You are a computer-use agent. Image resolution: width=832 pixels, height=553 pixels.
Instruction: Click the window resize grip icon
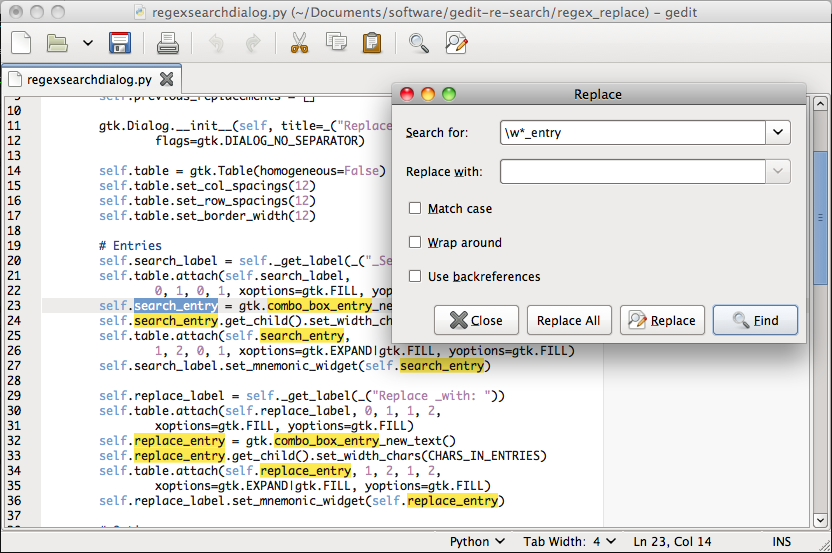tap(824, 545)
